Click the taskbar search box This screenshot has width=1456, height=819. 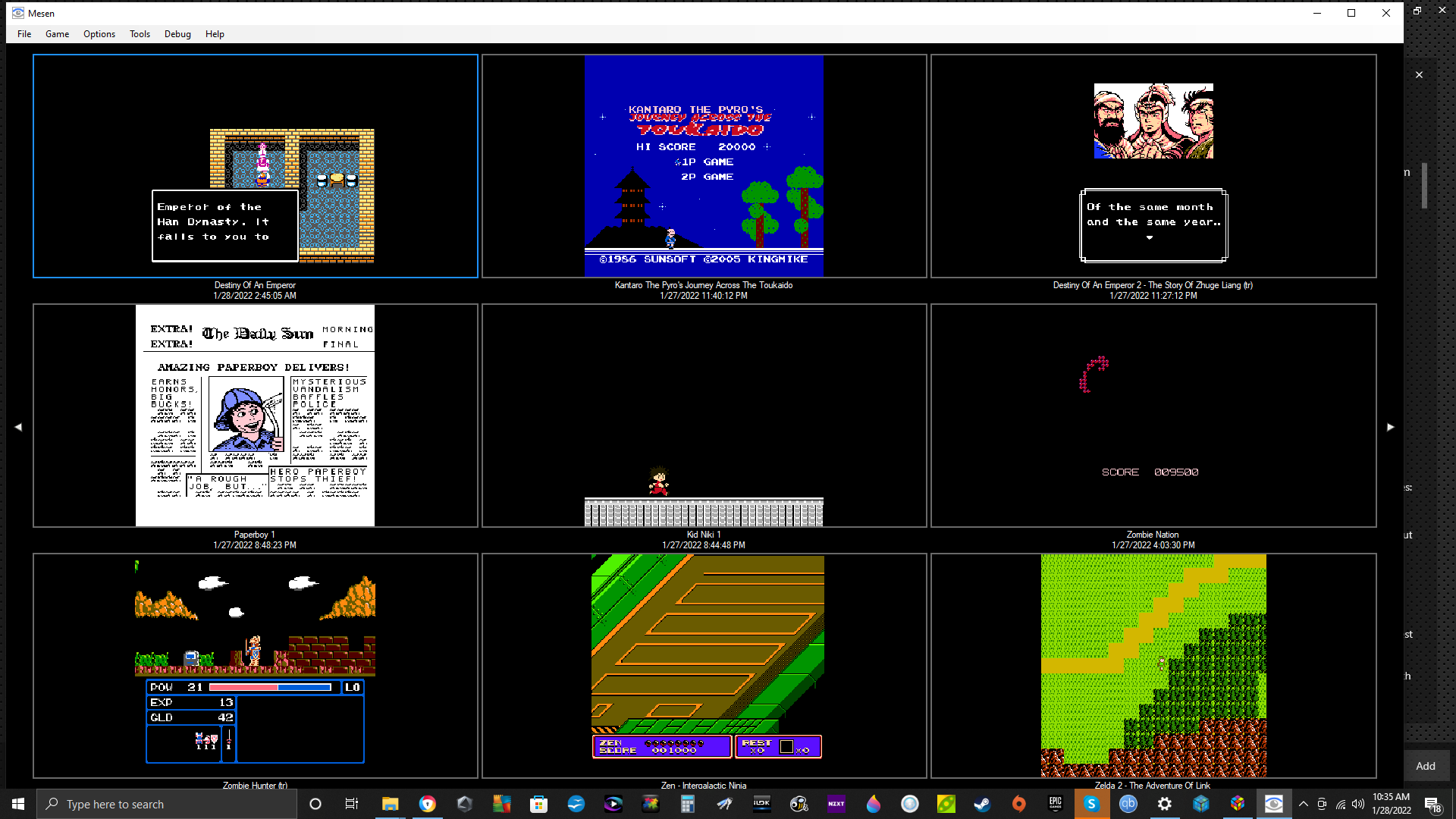point(166,804)
